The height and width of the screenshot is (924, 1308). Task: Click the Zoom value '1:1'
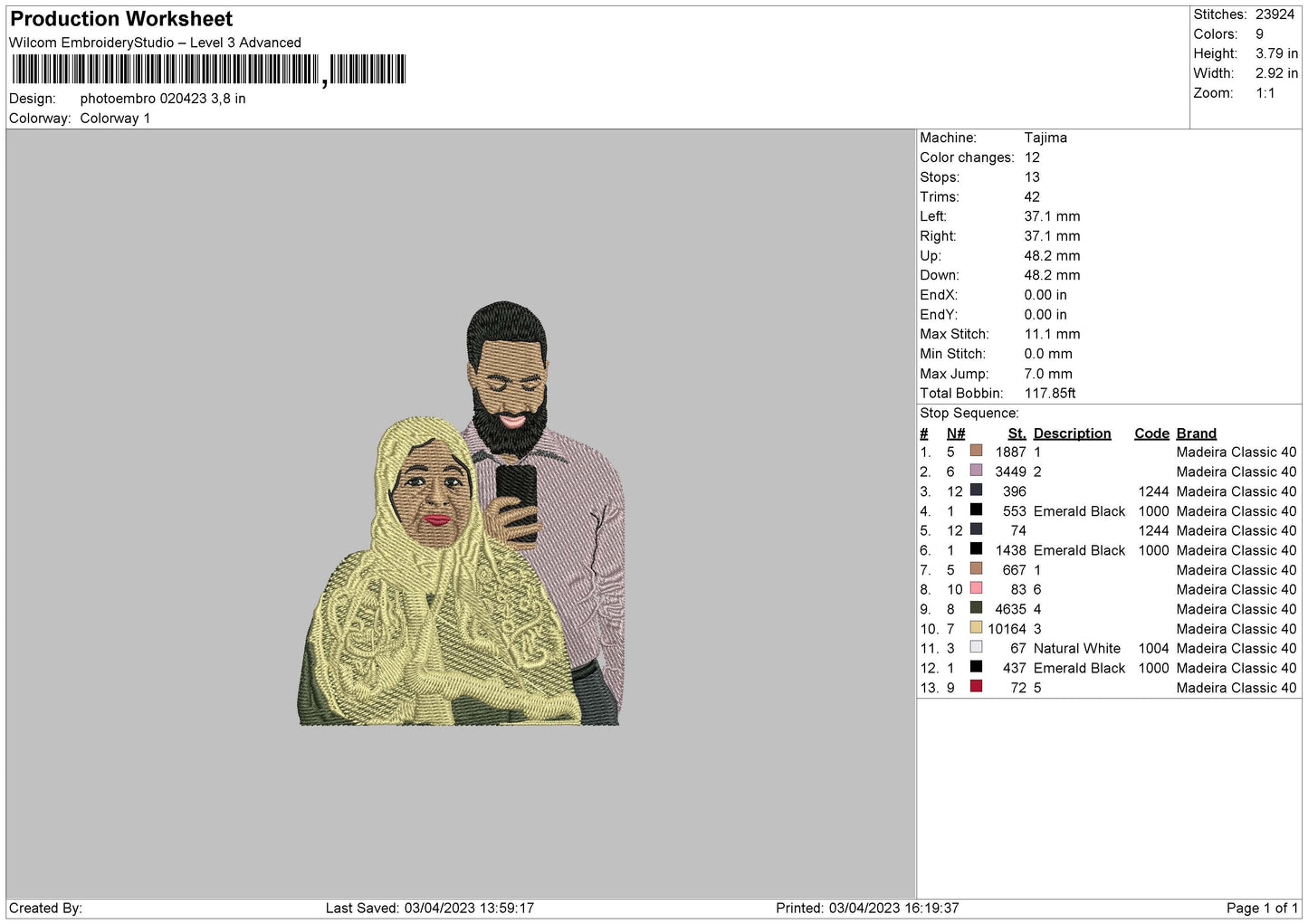[x=1265, y=93]
